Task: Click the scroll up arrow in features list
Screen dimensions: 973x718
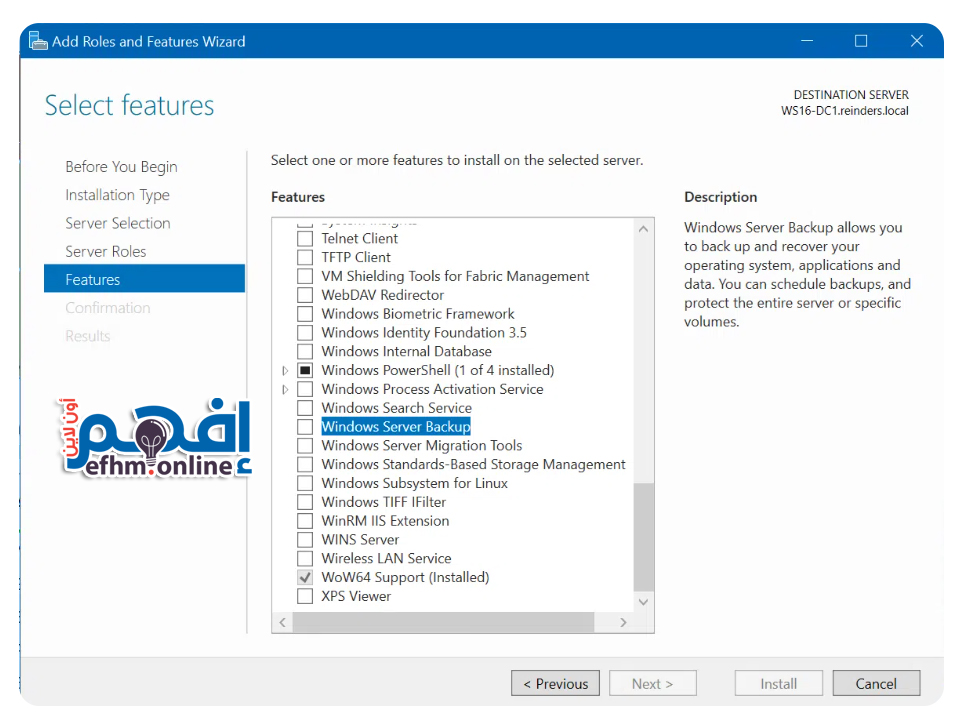Action: tap(643, 229)
